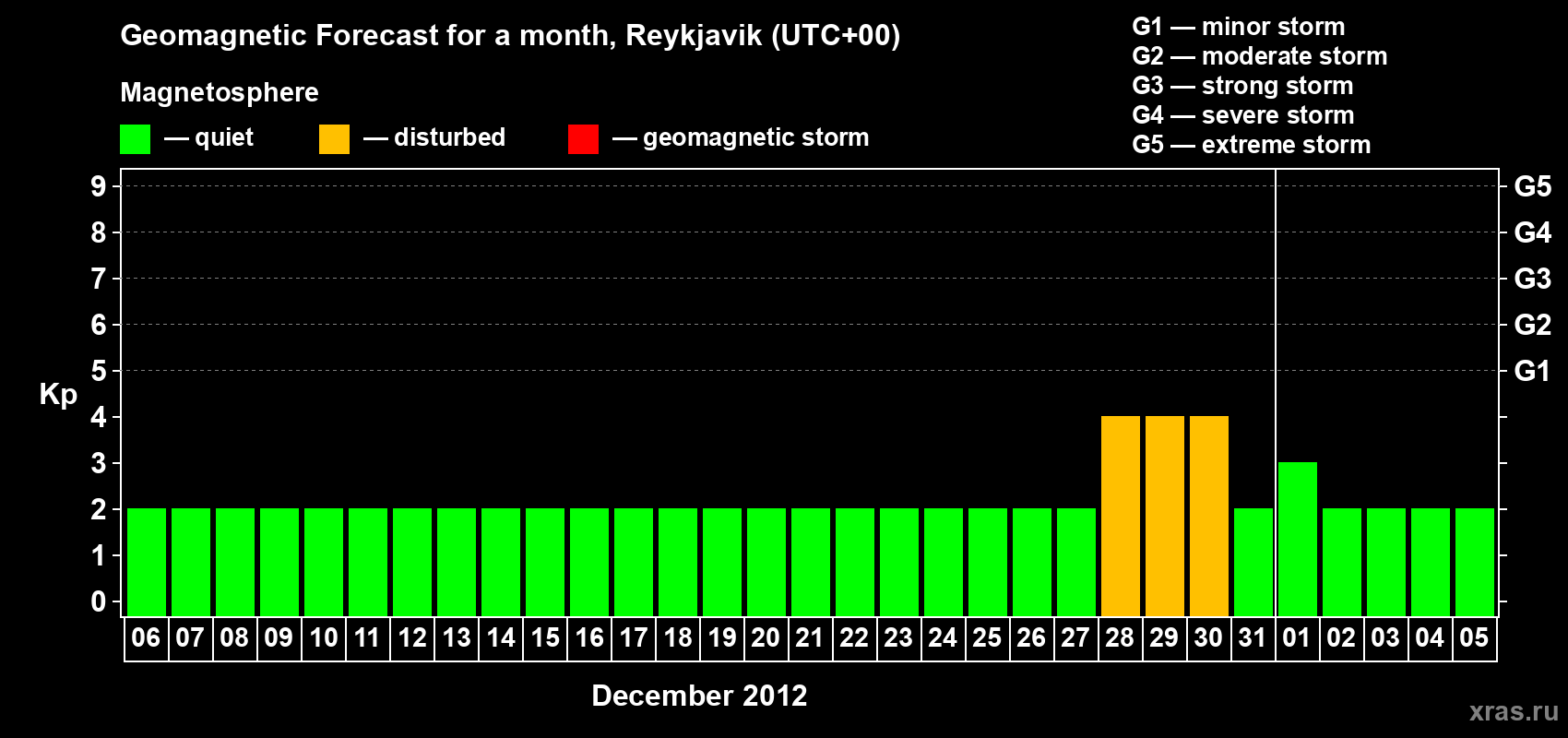Click the 'quiet' legend label
This screenshot has width=1568, height=738.
click(224, 137)
